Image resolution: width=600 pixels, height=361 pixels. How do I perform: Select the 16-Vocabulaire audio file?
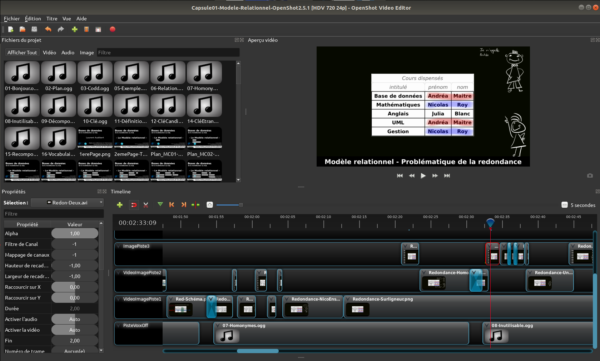59,142
